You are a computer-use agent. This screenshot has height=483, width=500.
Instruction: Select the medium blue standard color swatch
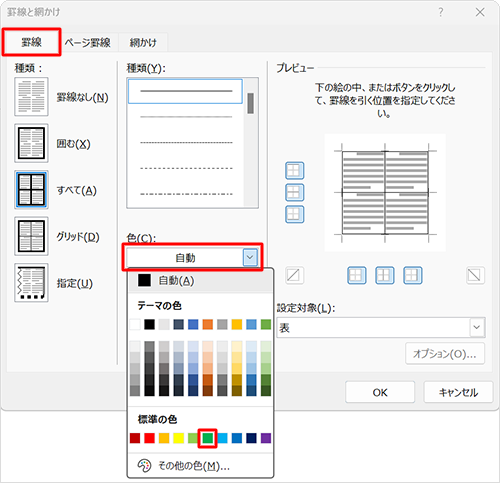pyautogui.click(x=237, y=438)
